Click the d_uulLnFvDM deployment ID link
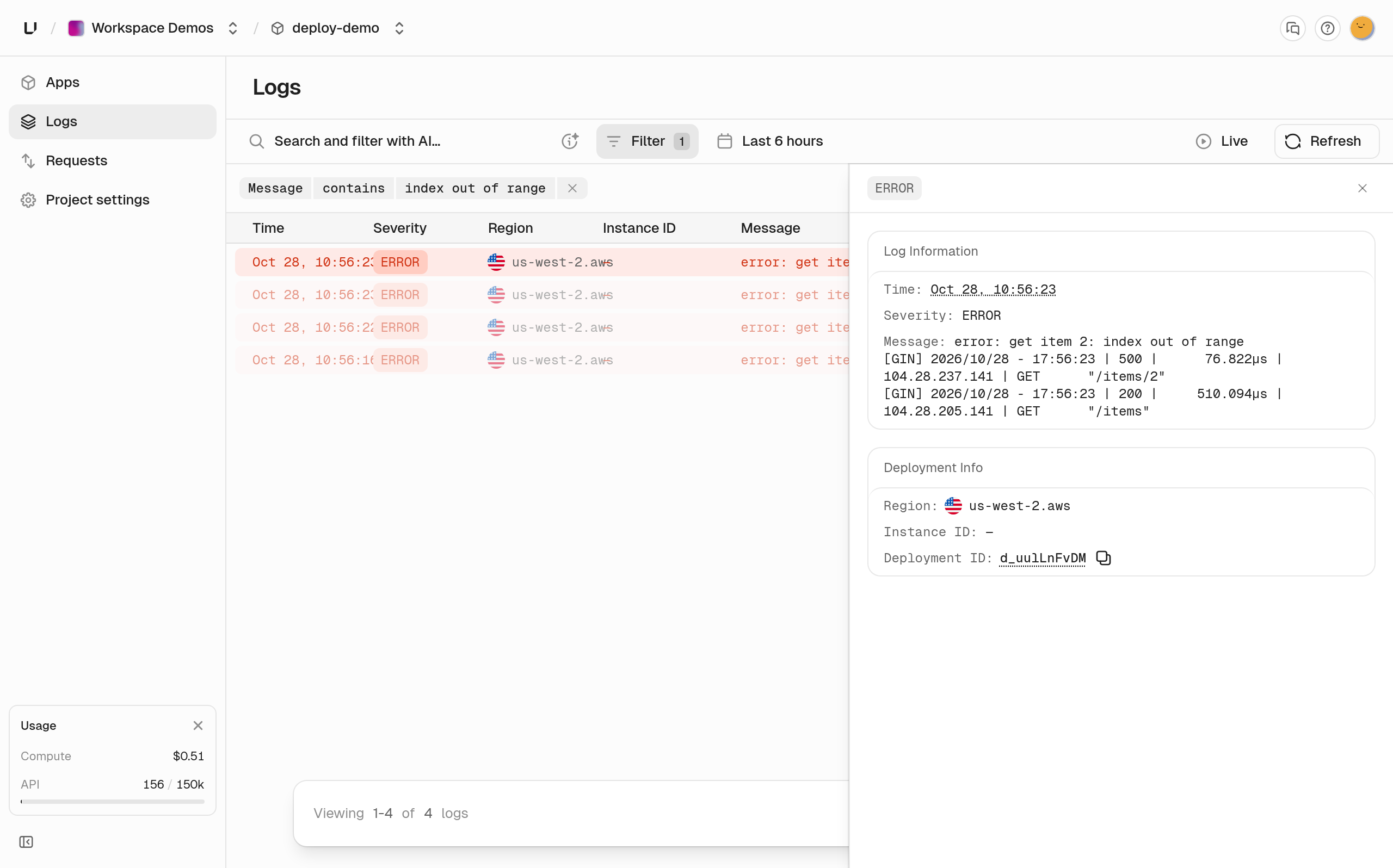Viewport: 1393px width, 868px height. click(1042, 558)
